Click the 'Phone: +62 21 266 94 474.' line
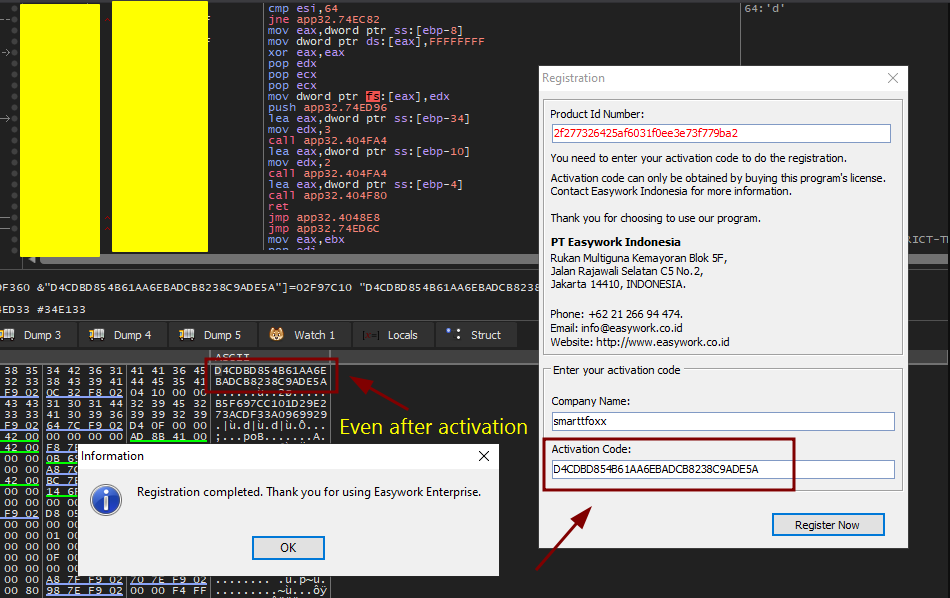This screenshot has height=598, width=950. [x=616, y=314]
